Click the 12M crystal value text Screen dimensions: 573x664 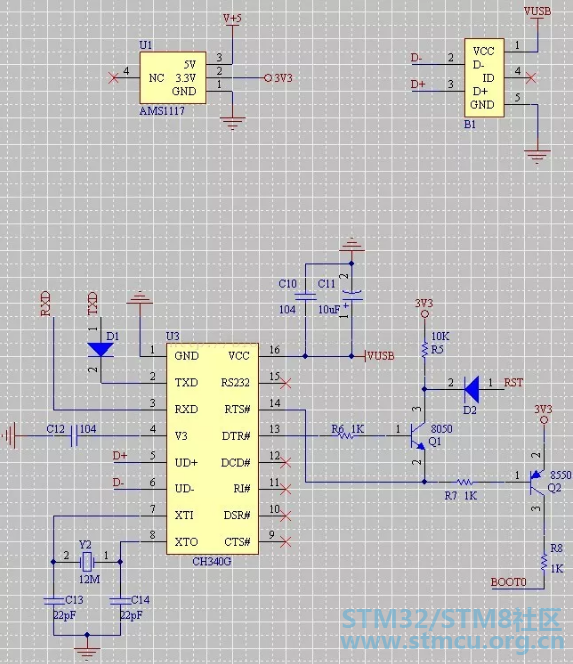click(x=89, y=579)
